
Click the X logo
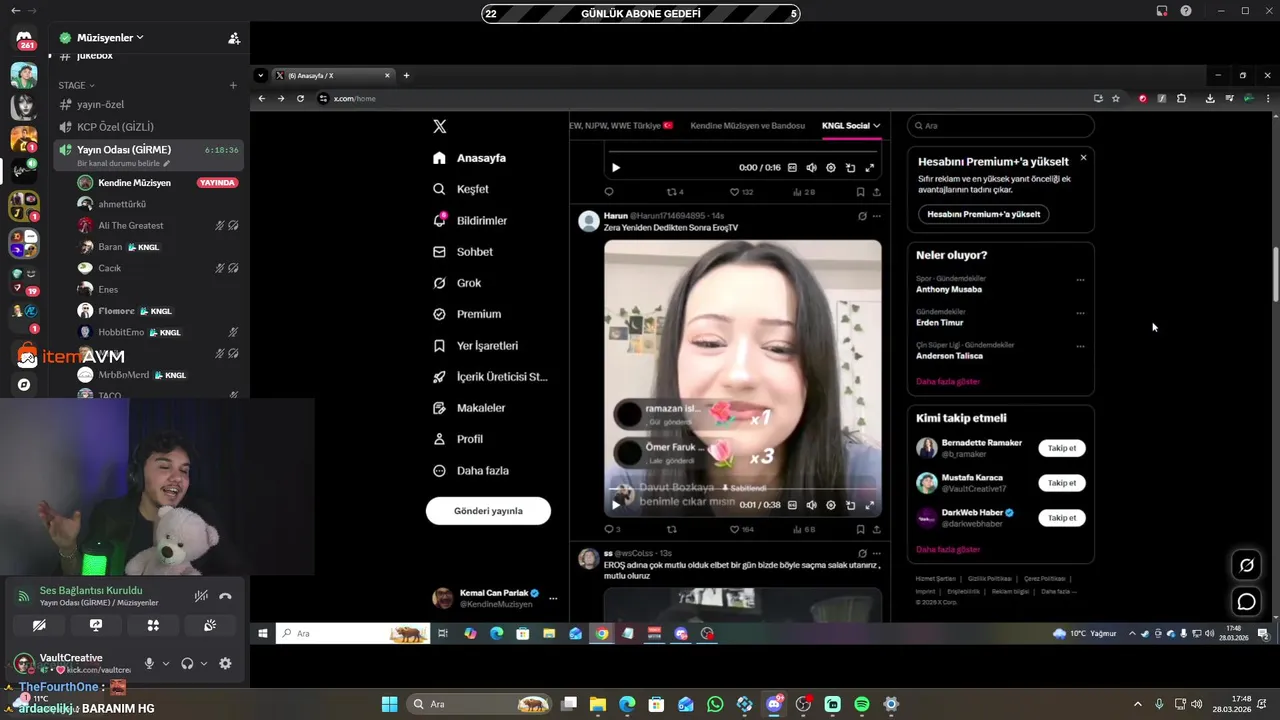pyautogui.click(x=439, y=126)
